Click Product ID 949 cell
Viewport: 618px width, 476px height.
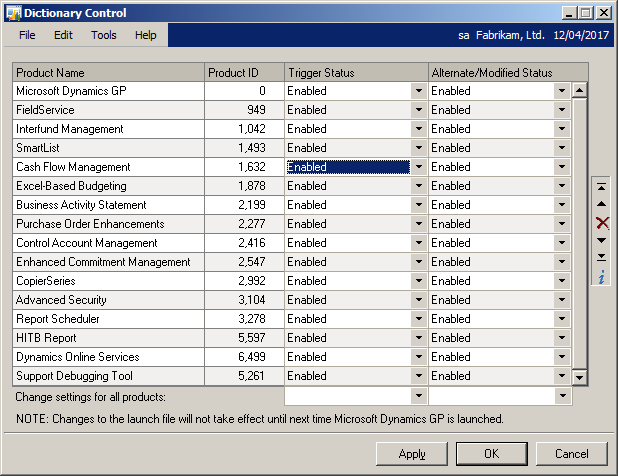(x=244, y=110)
